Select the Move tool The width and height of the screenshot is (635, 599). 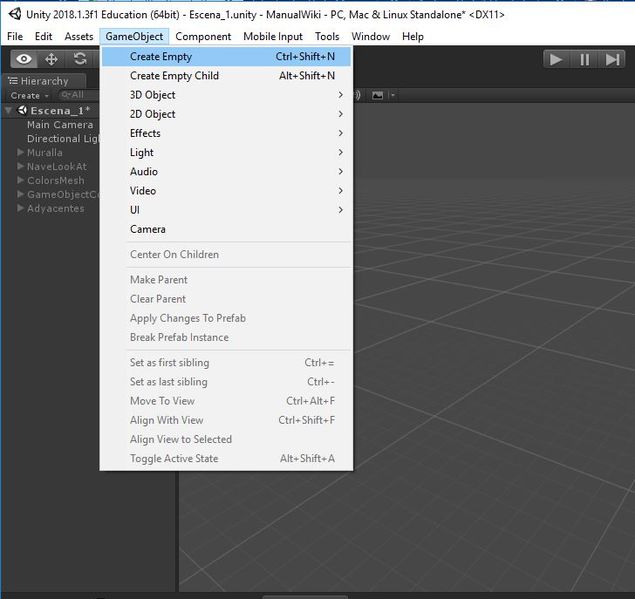click(x=51, y=59)
